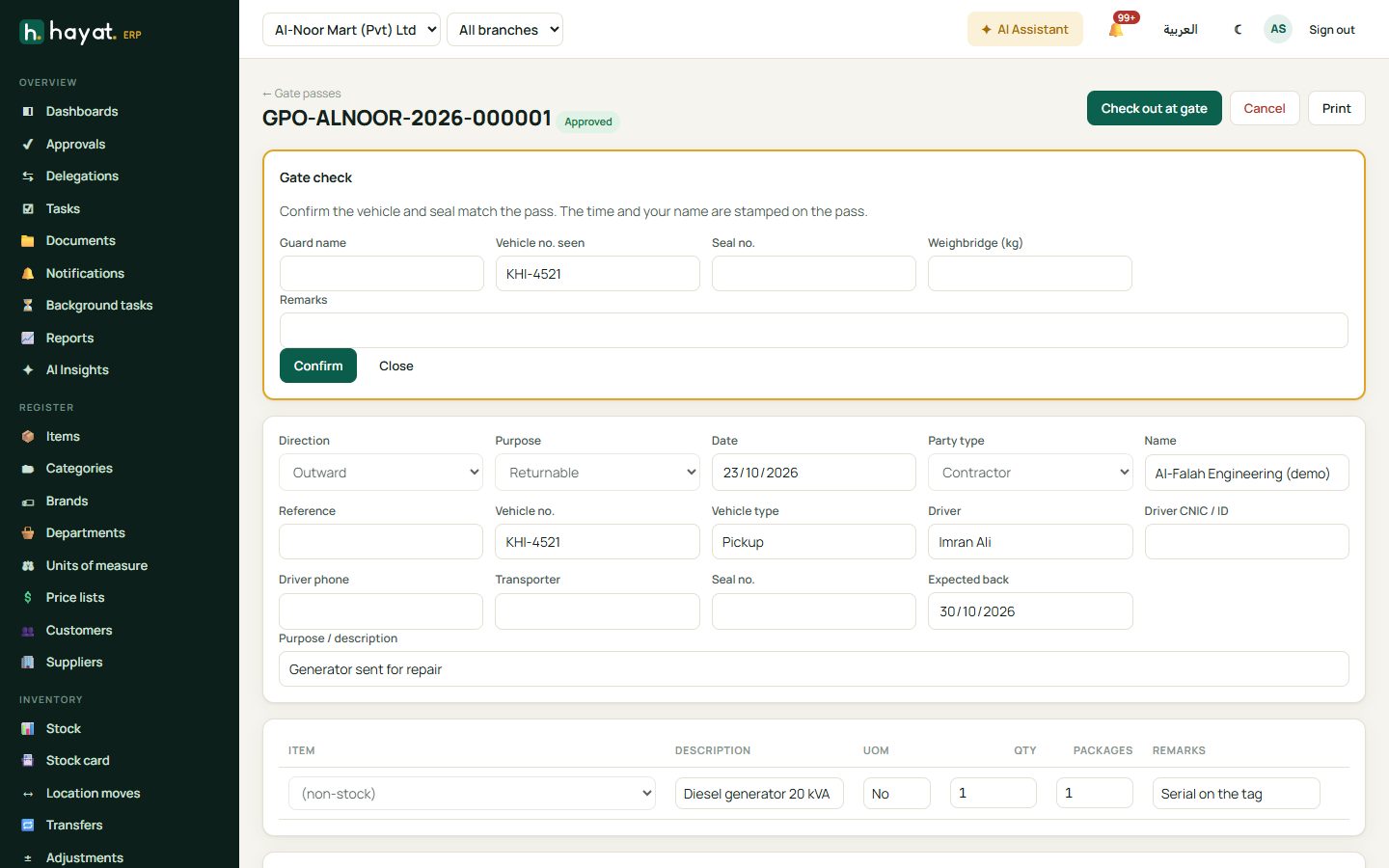The height and width of the screenshot is (868, 1389).
Task: Click the Hayat ERP logo
Action: (81, 33)
